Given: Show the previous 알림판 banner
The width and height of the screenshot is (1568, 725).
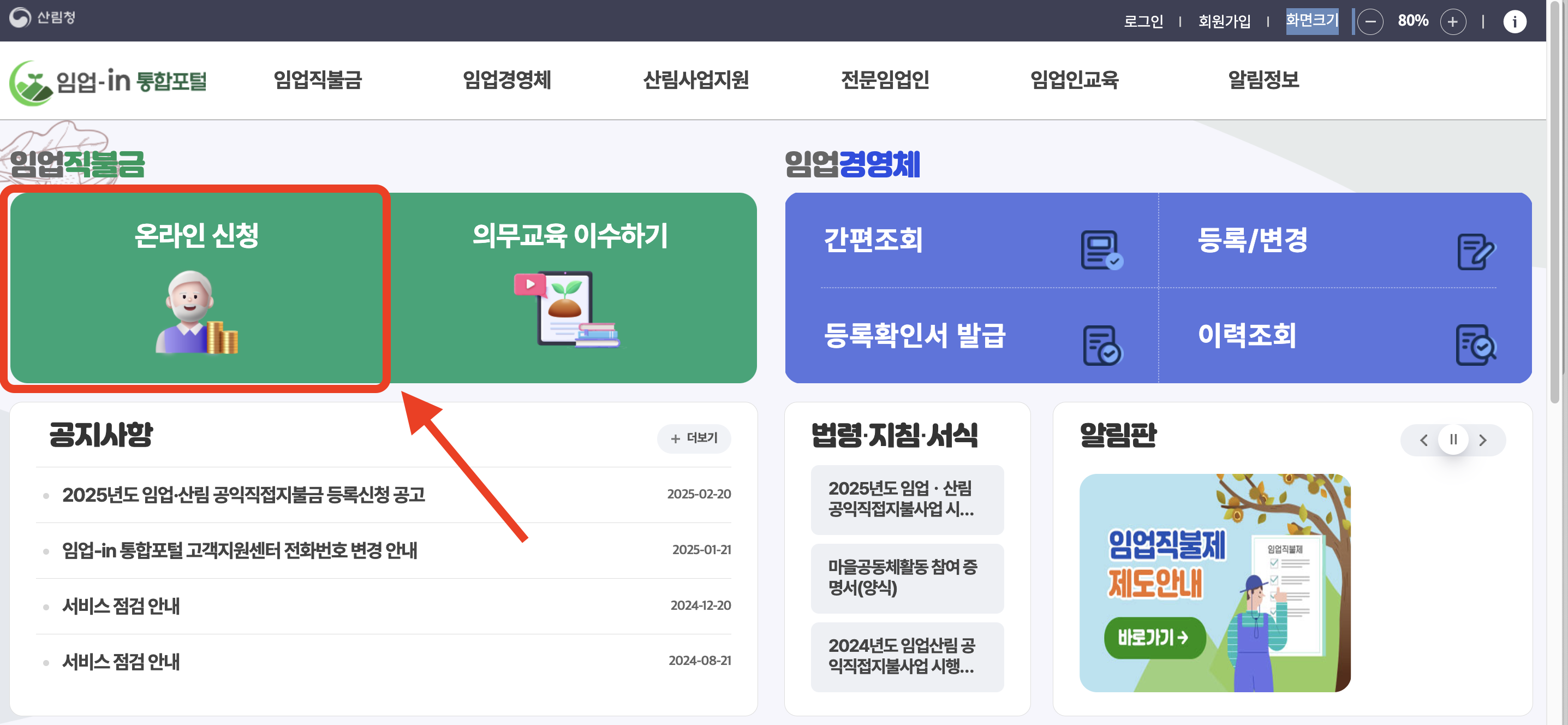Looking at the screenshot, I should 1424,439.
